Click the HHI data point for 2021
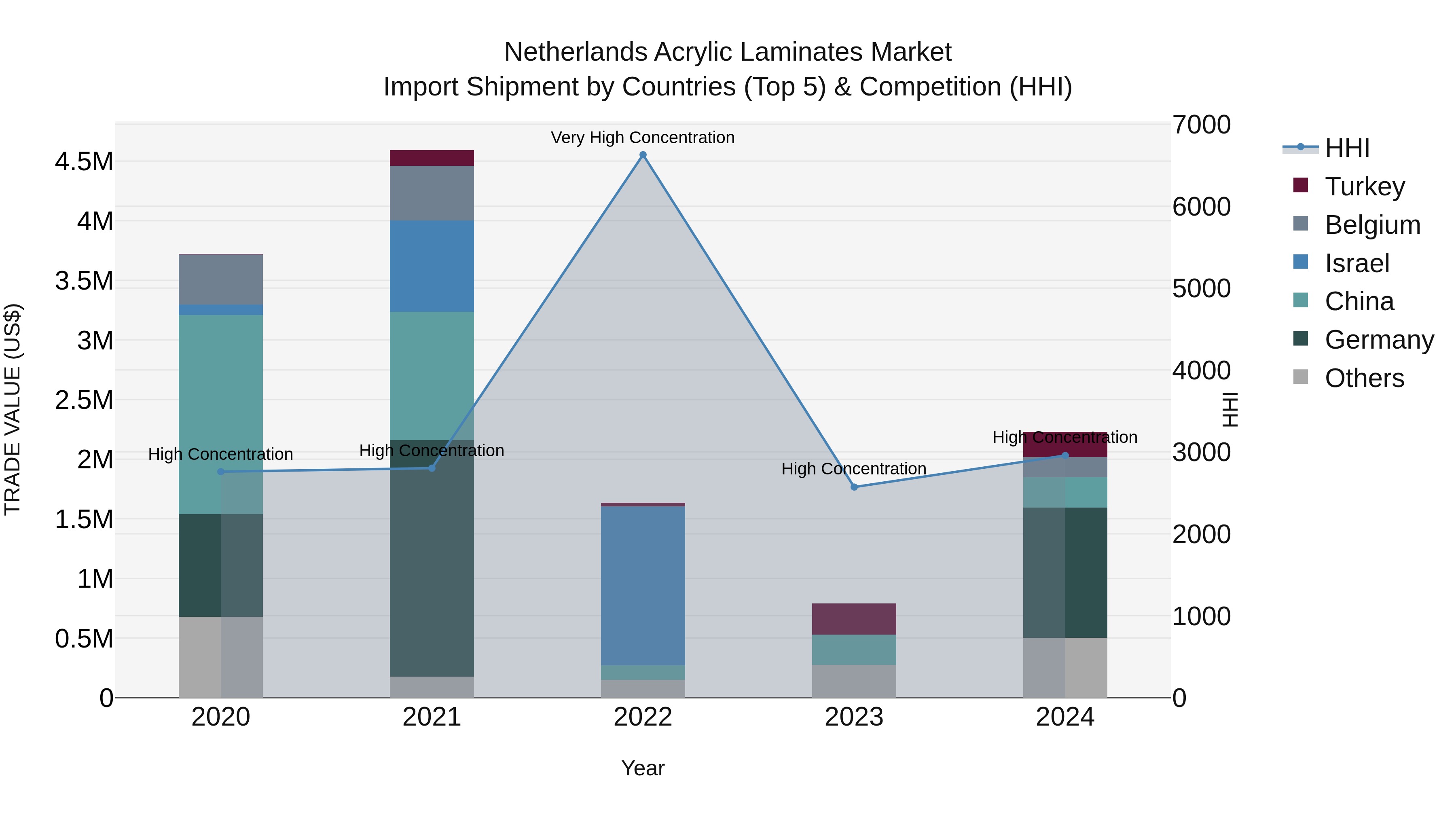Viewport: 1456px width, 819px height. pyautogui.click(x=432, y=468)
